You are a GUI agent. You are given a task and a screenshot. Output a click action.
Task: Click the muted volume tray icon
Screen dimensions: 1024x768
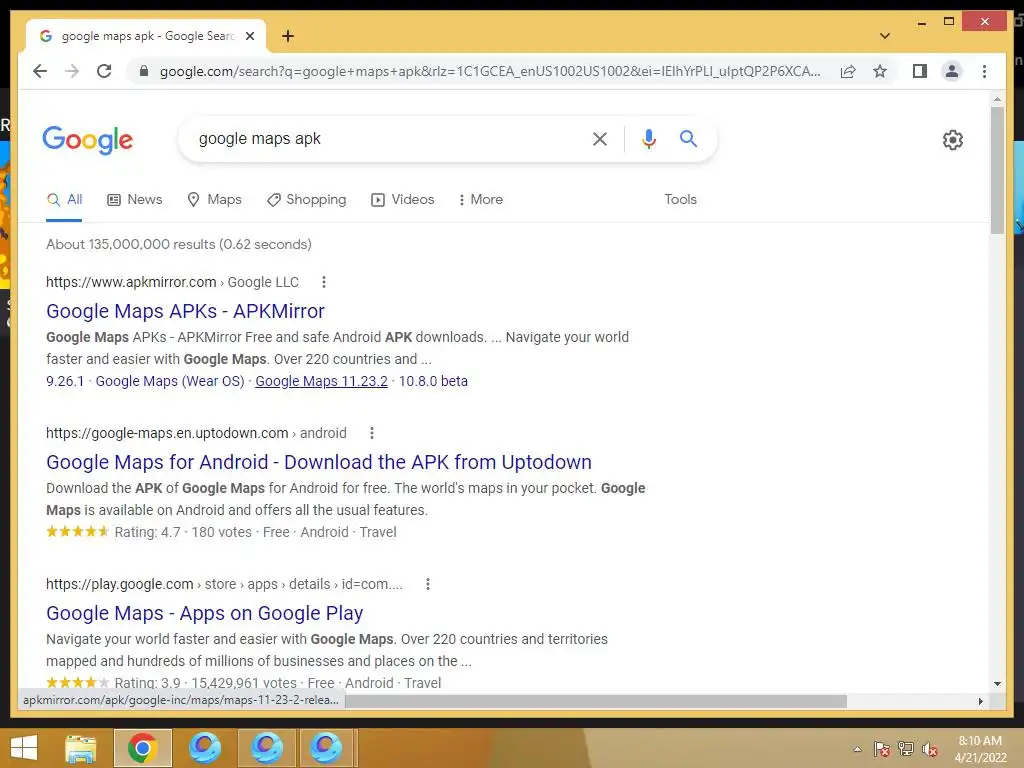(x=930, y=749)
